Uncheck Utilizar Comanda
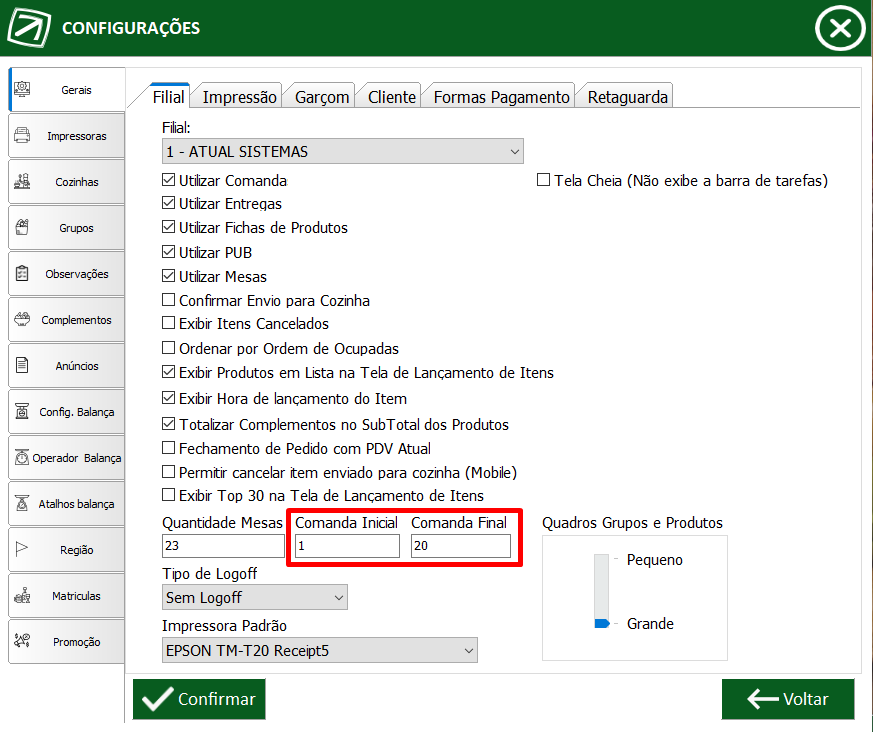873x732 pixels. (x=168, y=180)
